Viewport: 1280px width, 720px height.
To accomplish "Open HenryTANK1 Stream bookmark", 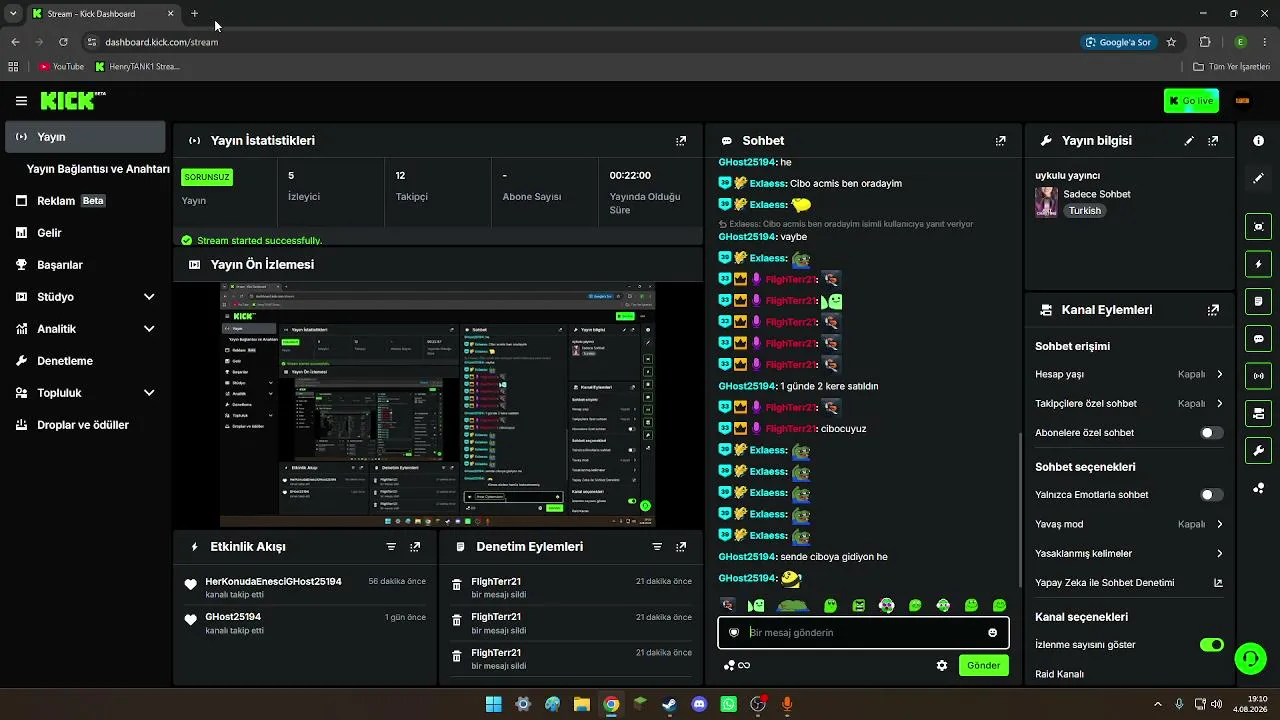I will tap(137, 67).
